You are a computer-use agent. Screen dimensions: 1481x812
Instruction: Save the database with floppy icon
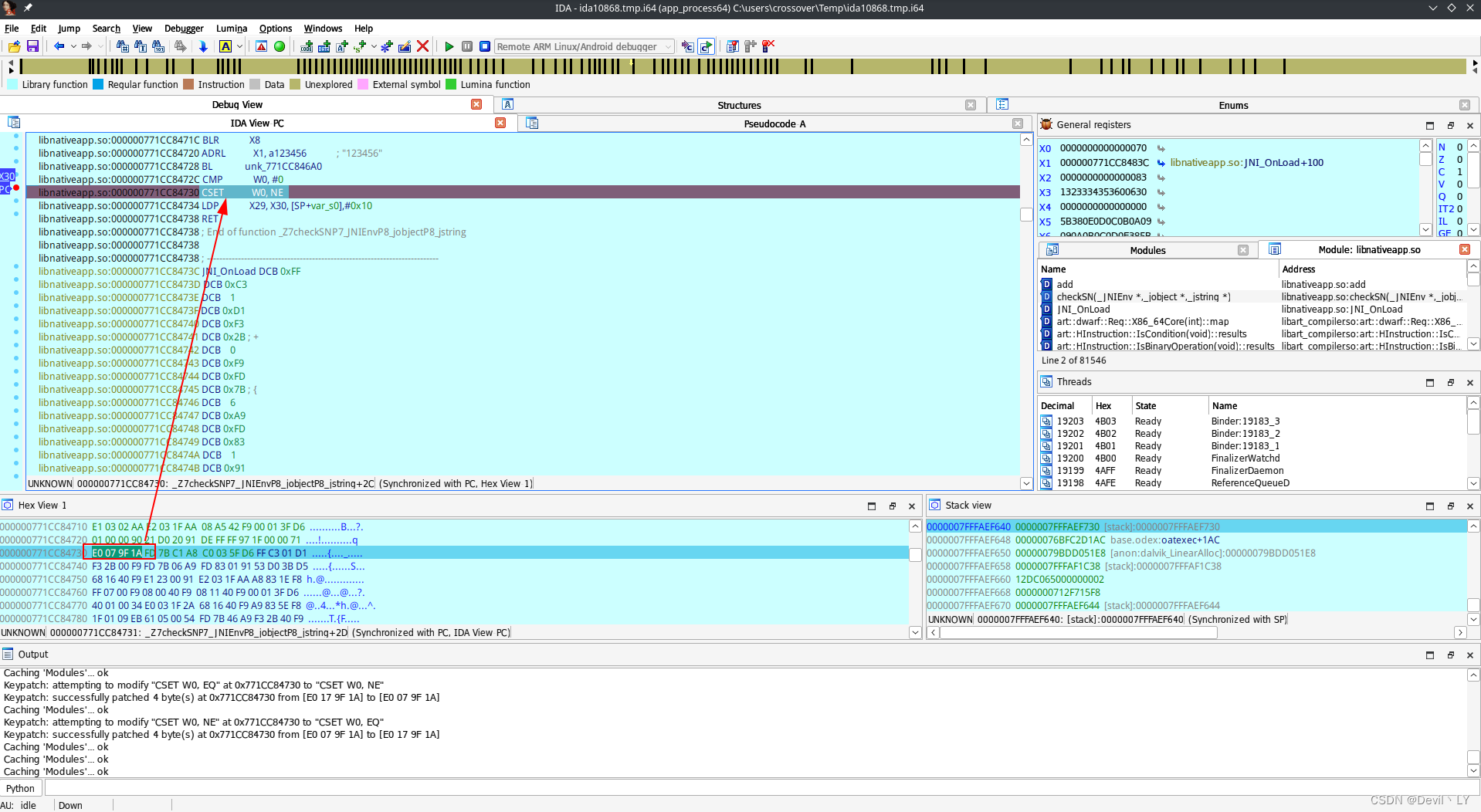tap(32, 46)
